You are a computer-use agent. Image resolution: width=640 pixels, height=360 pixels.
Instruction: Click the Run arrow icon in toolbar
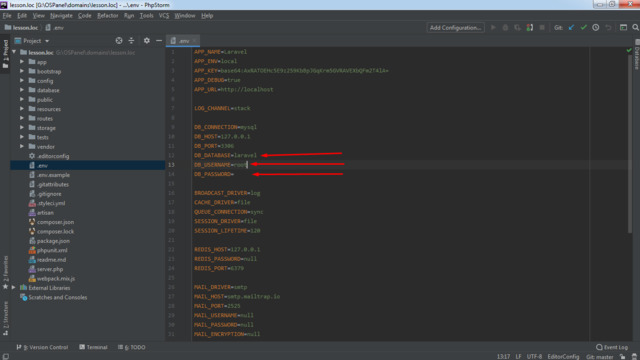pyautogui.click(x=493, y=28)
